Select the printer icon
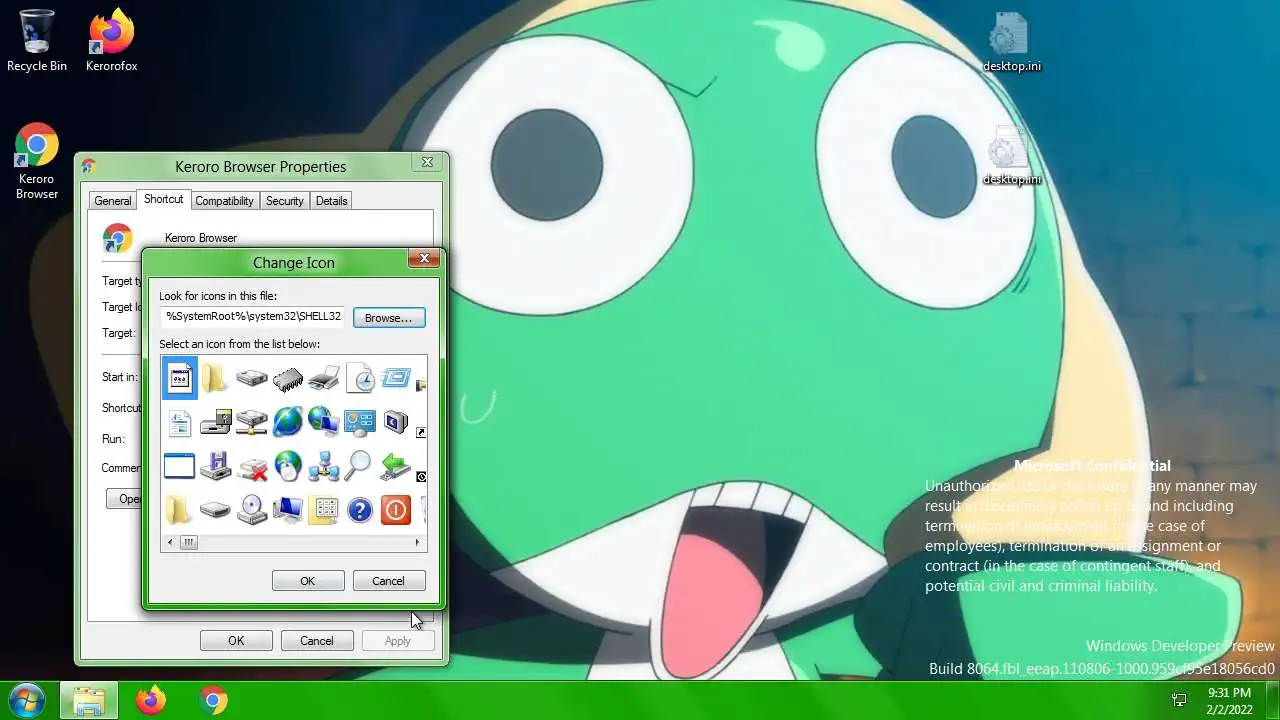 323,378
